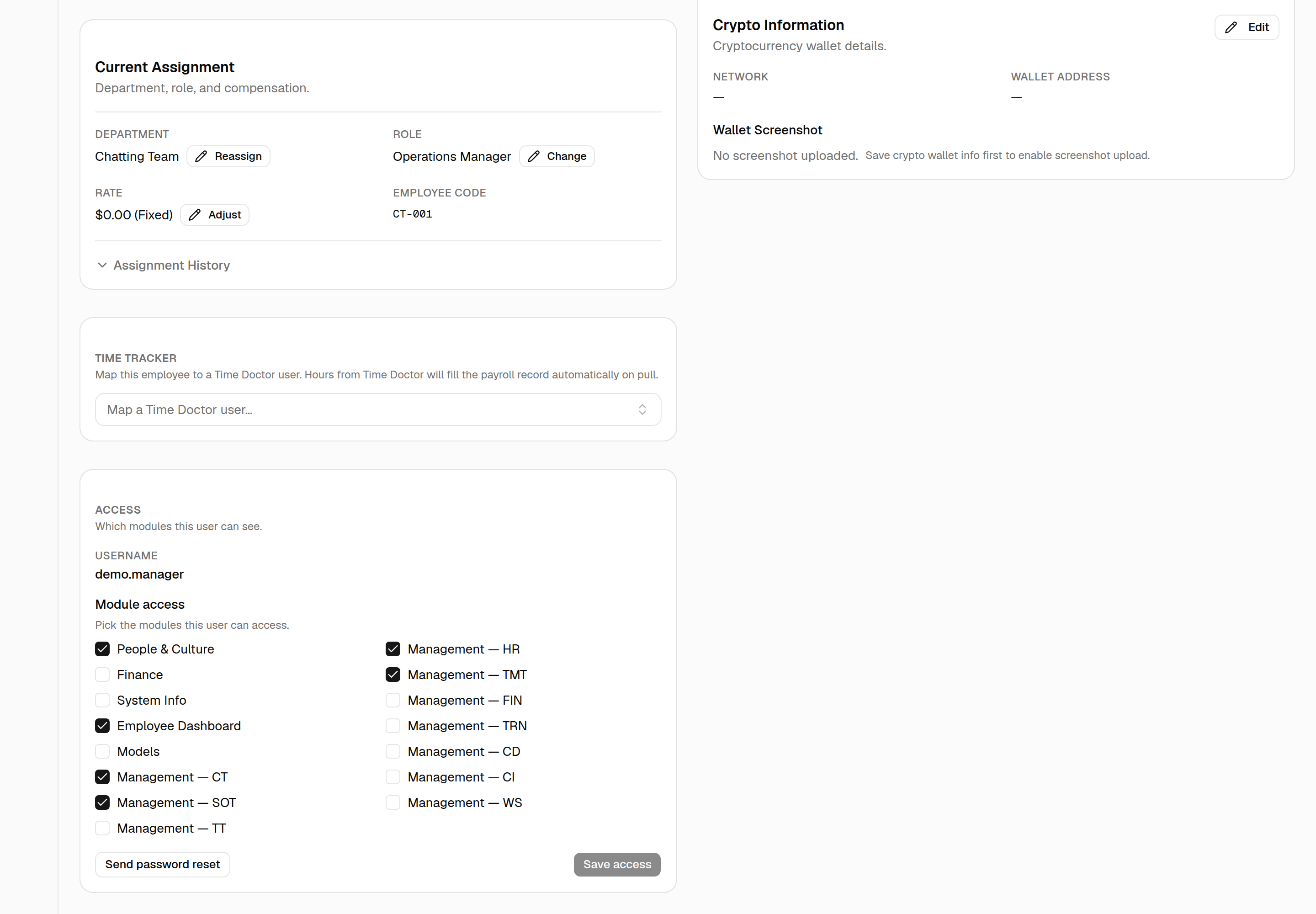The width and height of the screenshot is (1316, 914).
Task: Click the Change role button
Action: point(557,156)
